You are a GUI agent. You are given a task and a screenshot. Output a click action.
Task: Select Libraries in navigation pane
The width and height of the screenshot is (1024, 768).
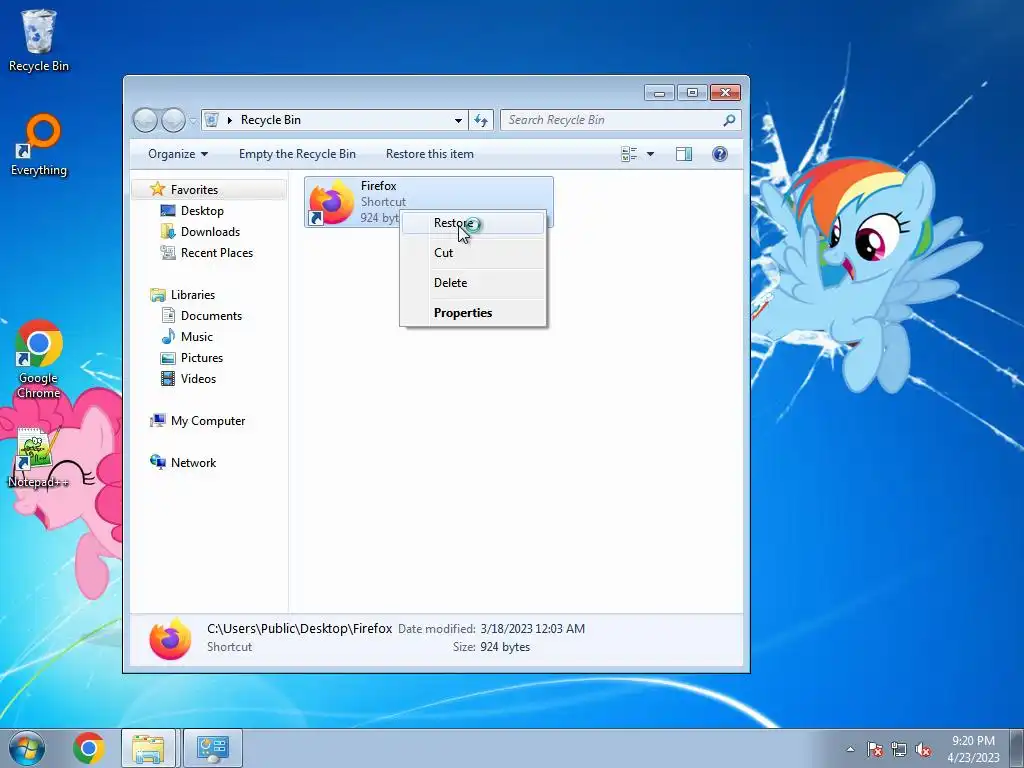pyautogui.click(x=193, y=295)
